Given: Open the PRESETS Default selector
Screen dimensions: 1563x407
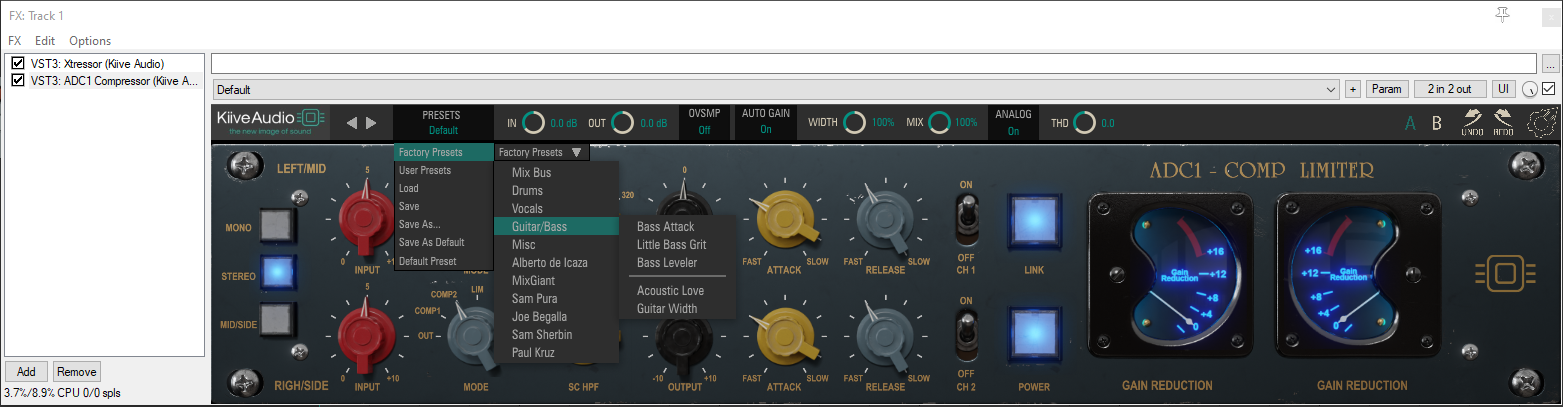Looking at the screenshot, I should coord(443,122).
